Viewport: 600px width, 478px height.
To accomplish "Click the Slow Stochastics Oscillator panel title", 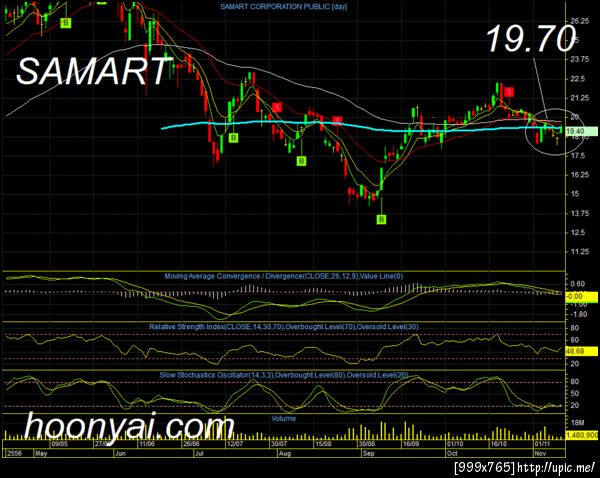I will point(284,375).
